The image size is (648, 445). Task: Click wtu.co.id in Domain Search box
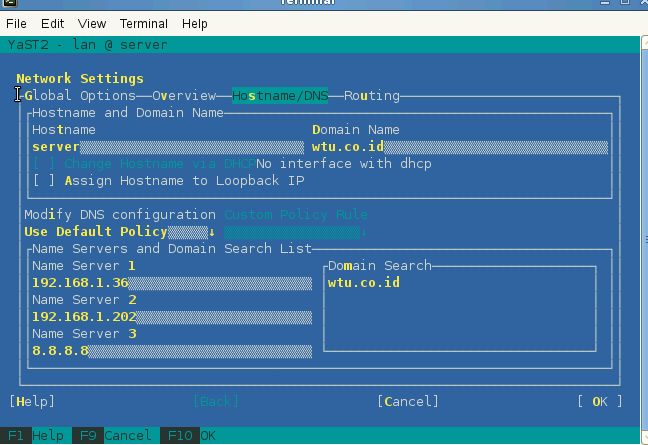364,283
